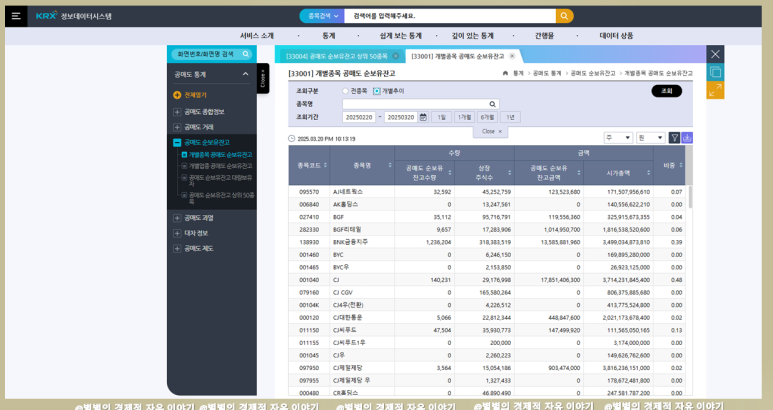Click magnifier icon in 종목명 field
The height and width of the screenshot is (410, 773).
492,104
